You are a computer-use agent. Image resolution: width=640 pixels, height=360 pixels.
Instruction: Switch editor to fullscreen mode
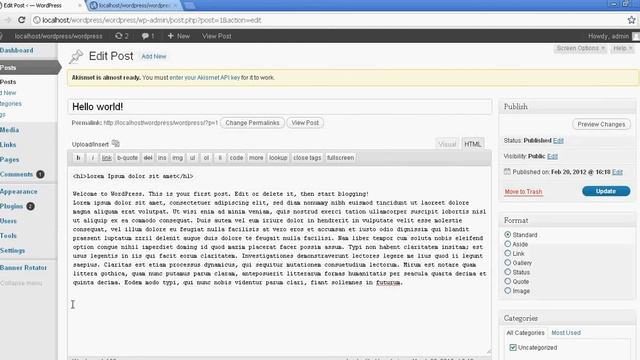click(x=340, y=158)
